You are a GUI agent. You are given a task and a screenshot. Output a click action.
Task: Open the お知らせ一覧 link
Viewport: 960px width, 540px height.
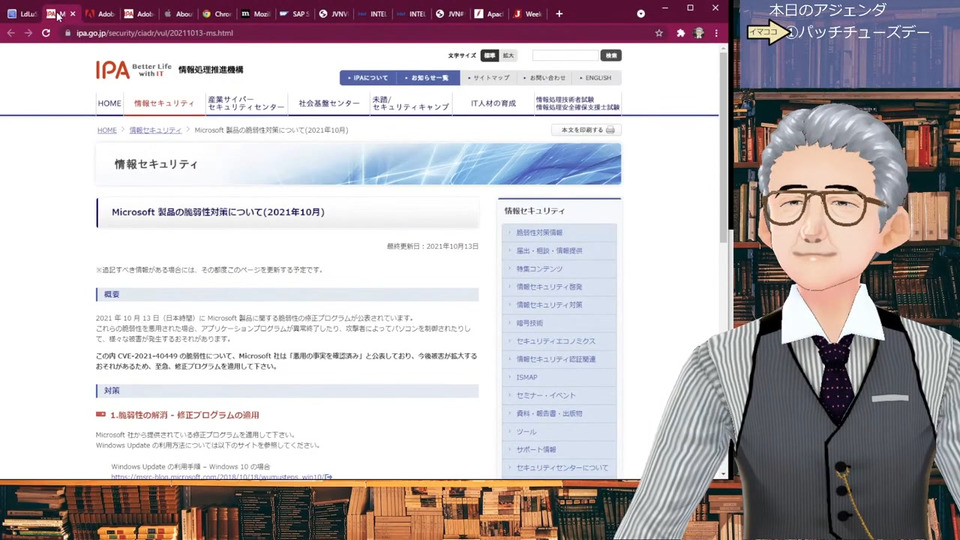coord(427,78)
